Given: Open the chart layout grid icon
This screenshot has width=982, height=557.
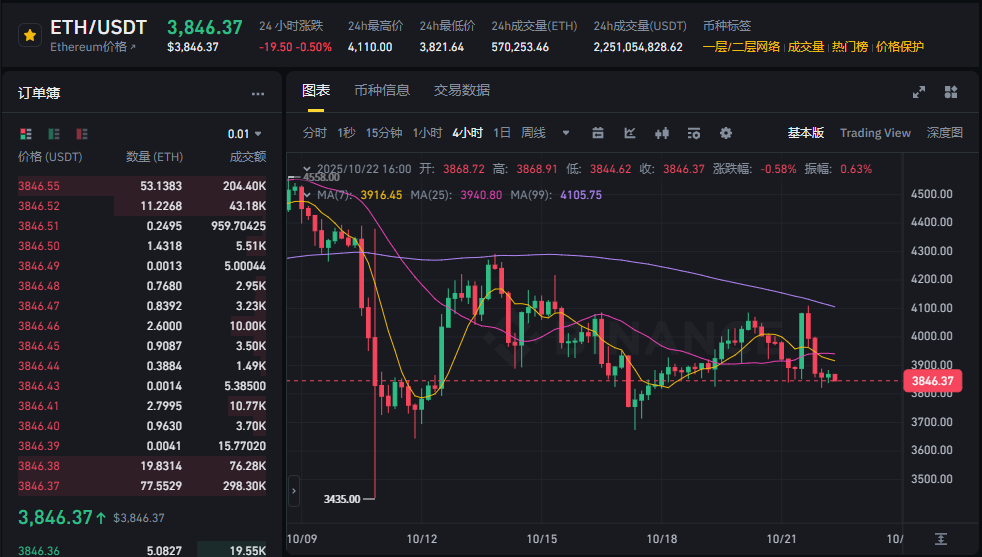Looking at the screenshot, I should click(951, 92).
